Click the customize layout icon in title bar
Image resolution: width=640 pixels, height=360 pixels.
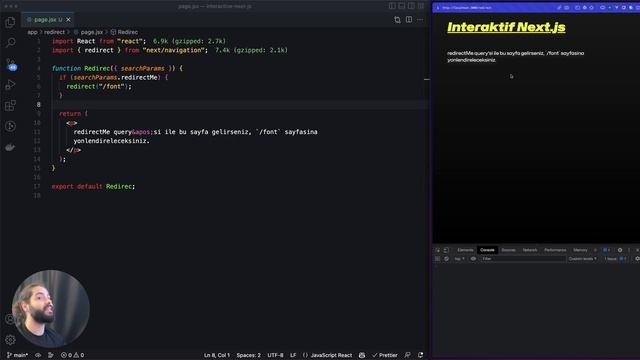[421, 6]
